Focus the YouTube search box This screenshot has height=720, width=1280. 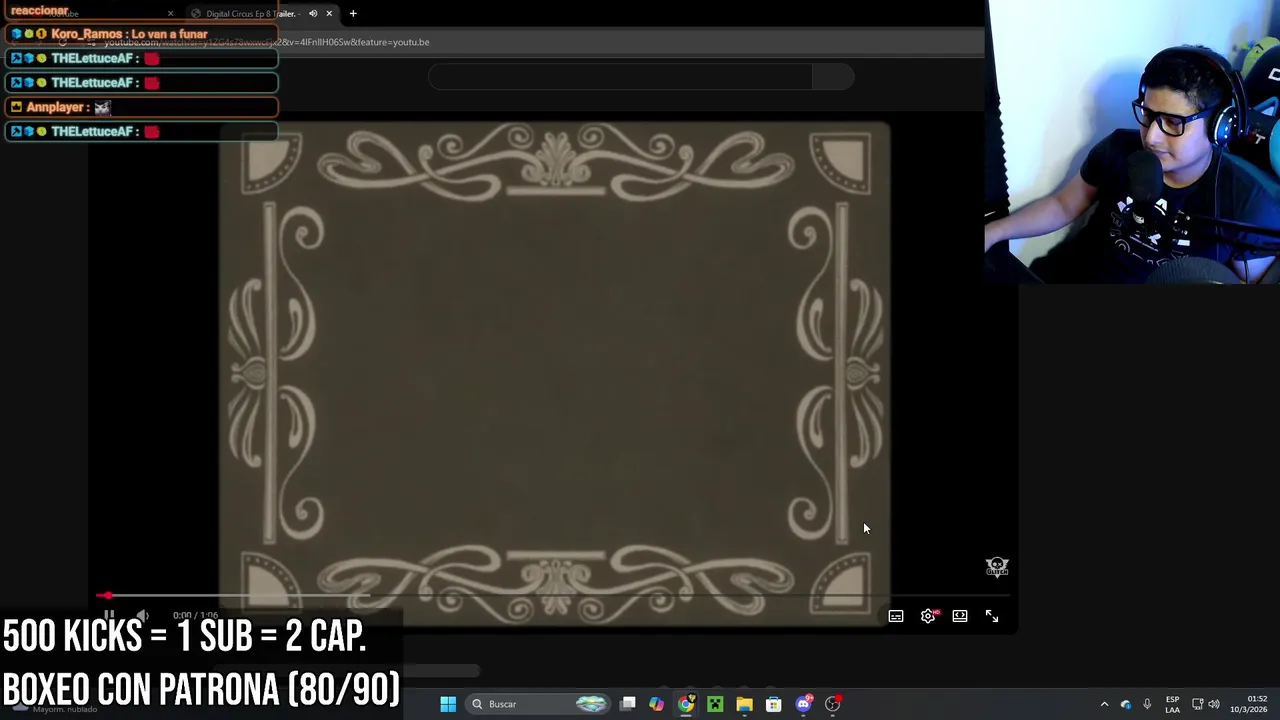click(x=620, y=77)
